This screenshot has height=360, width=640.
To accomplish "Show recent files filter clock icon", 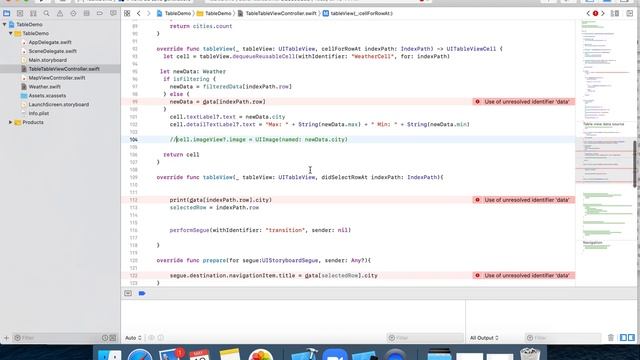I will (x=105, y=338).
